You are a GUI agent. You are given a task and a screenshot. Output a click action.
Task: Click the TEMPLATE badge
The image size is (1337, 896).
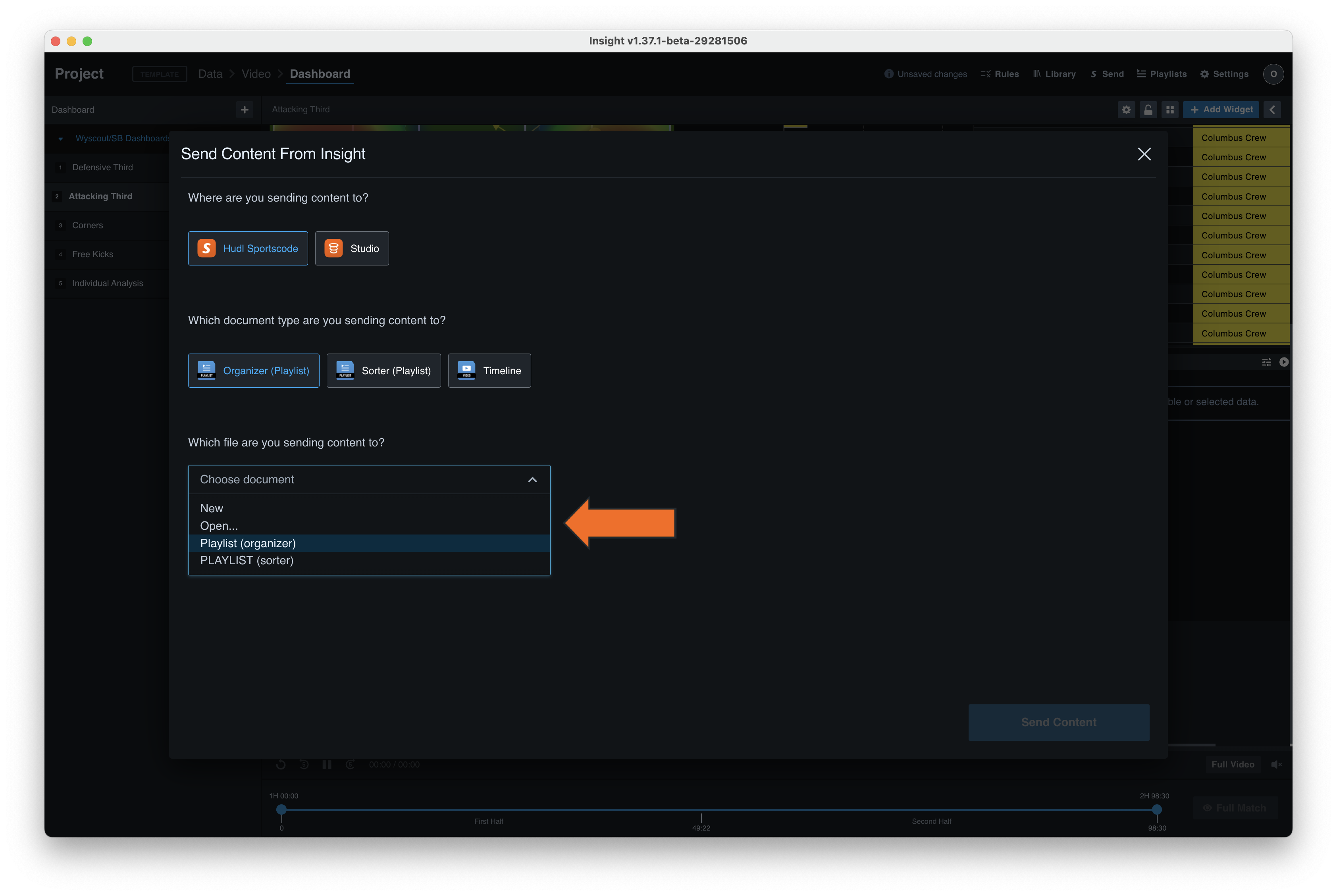point(160,74)
